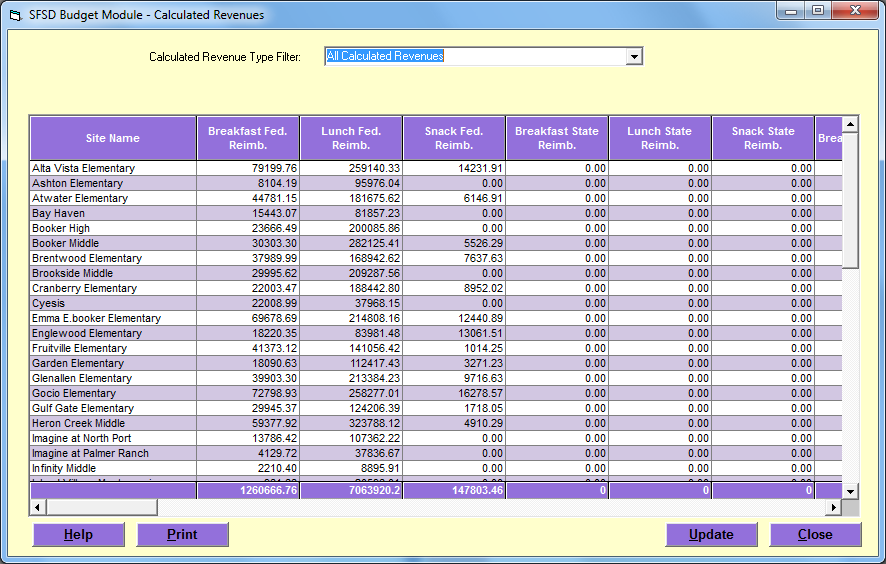The height and width of the screenshot is (564, 886).
Task: Click the horizontal scrollbar right arrow
Action: [833, 508]
